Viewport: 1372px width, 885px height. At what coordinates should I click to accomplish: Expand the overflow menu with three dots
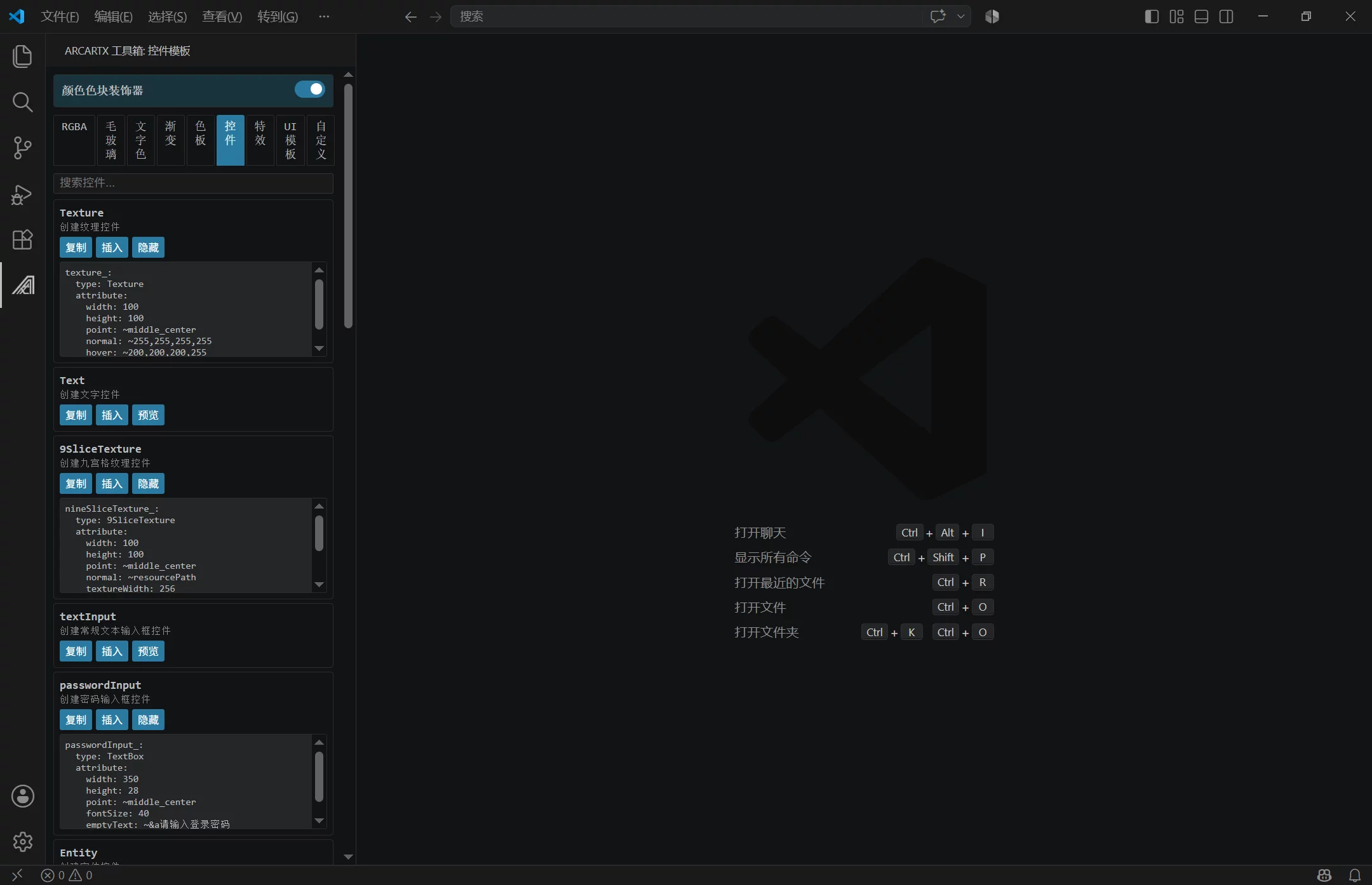point(324,17)
